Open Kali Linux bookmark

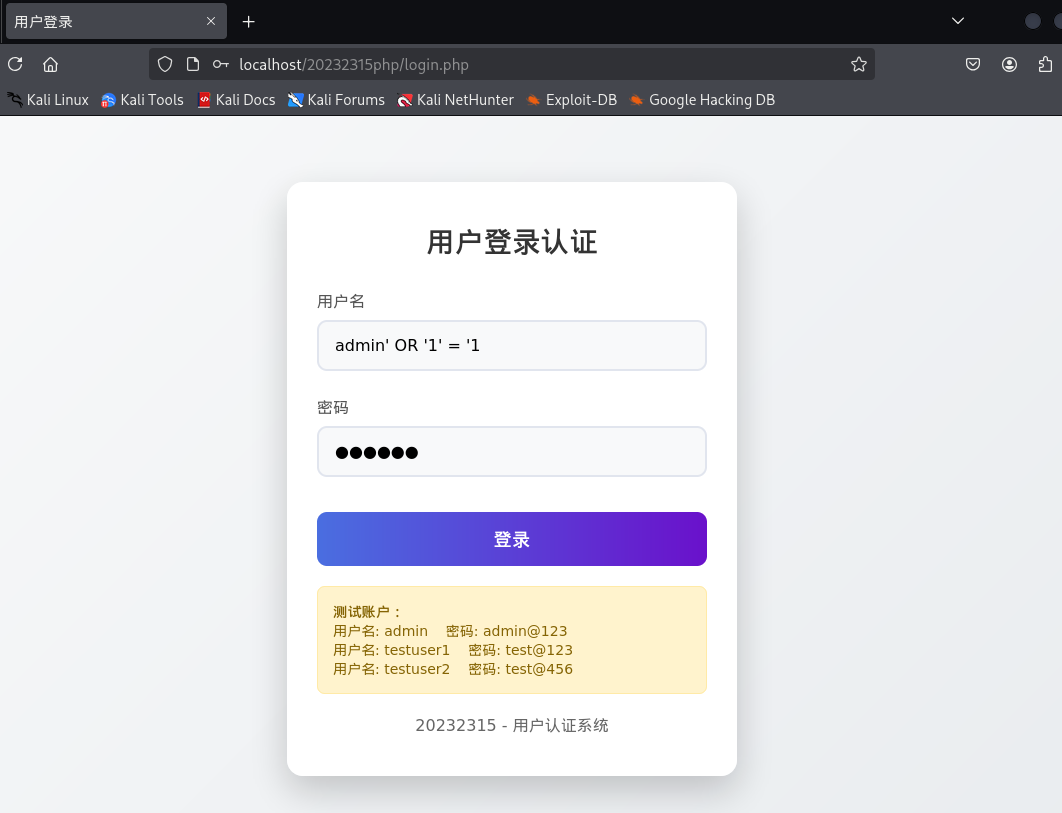(x=48, y=100)
